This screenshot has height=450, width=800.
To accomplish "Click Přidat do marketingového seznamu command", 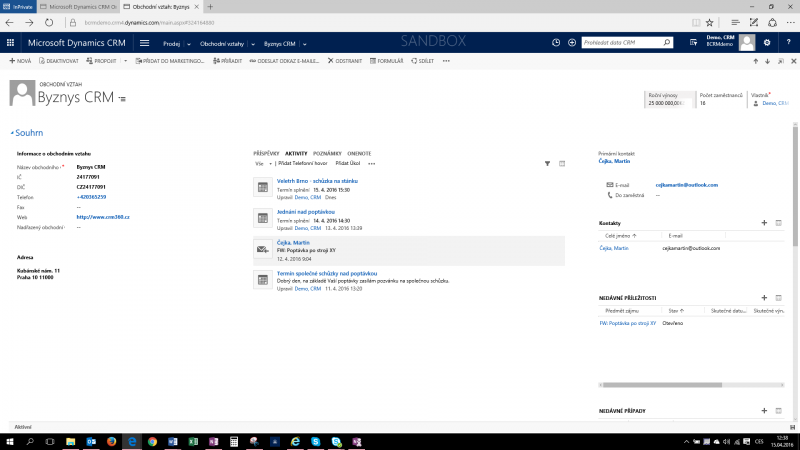I will [170, 61].
